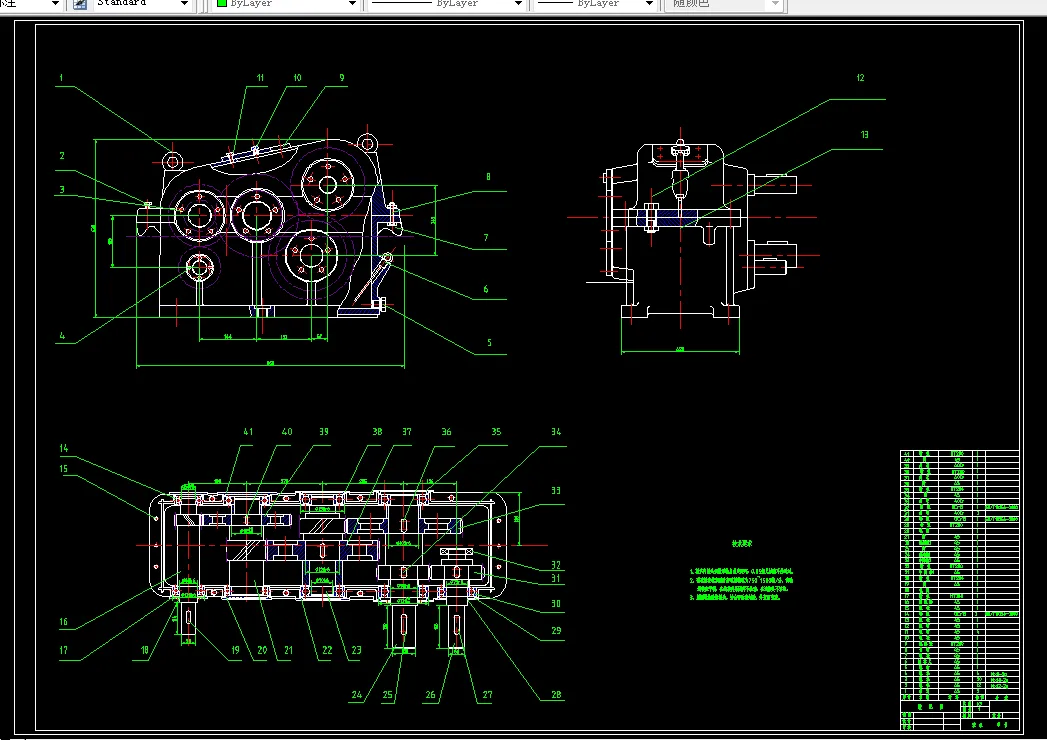Select part balloon label 4

62,336
